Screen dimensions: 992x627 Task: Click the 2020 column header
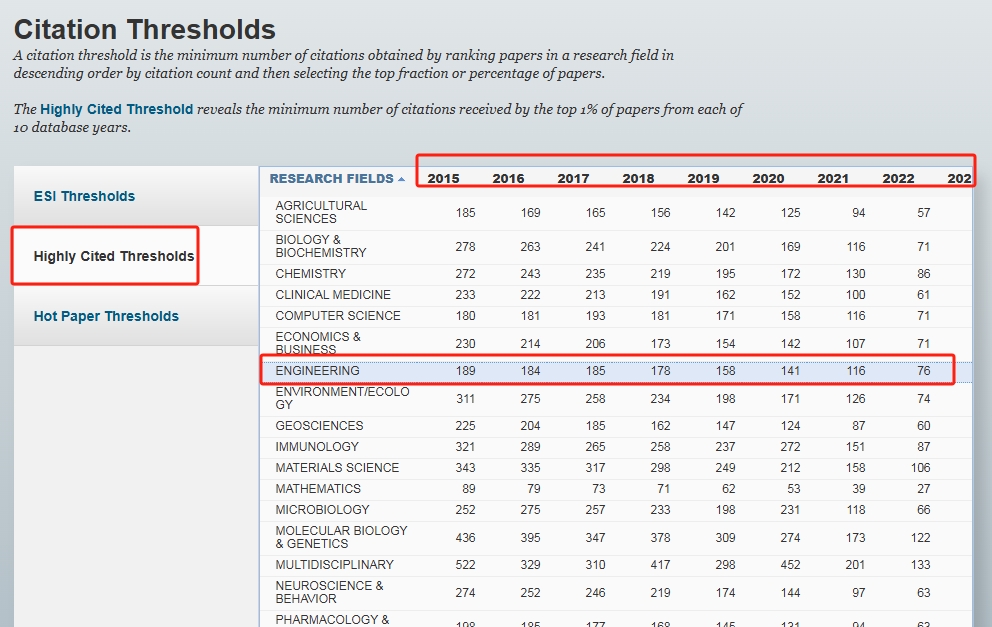coord(768,179)
